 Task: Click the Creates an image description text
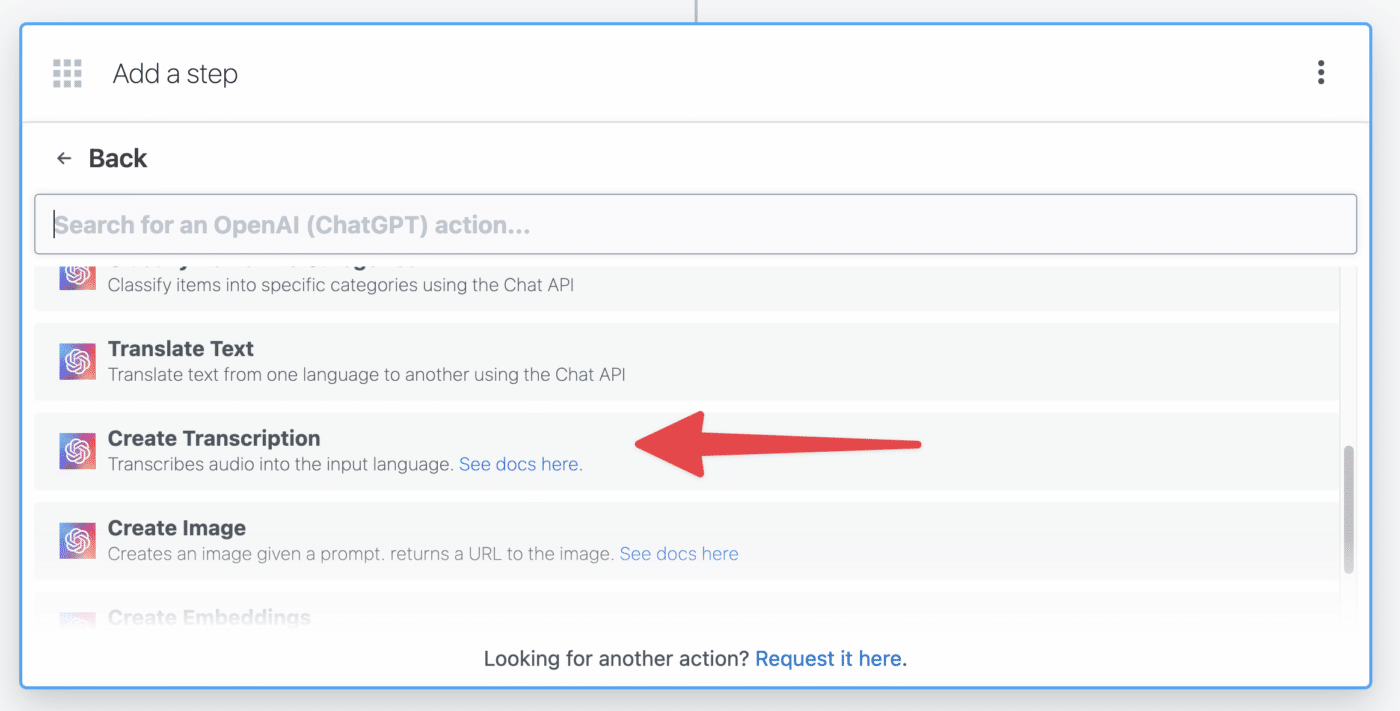click(361, 554)
